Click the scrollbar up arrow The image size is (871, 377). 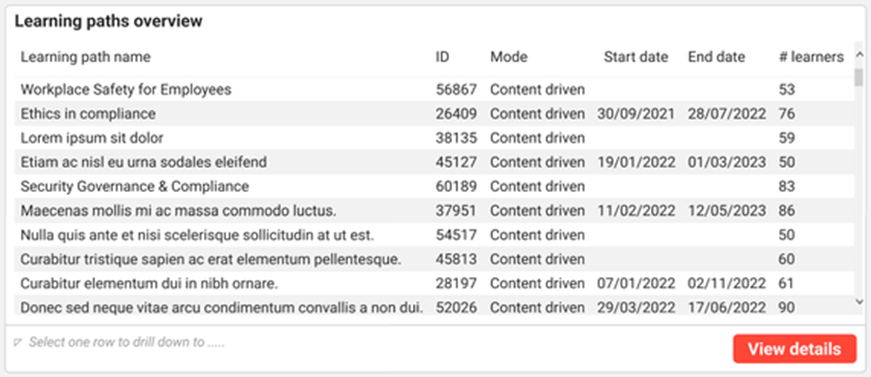(x=859, y=54)
